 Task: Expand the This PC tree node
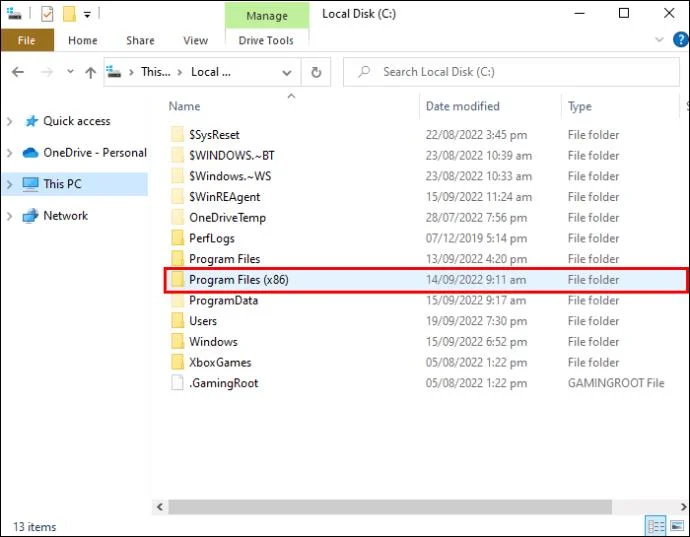10,184
